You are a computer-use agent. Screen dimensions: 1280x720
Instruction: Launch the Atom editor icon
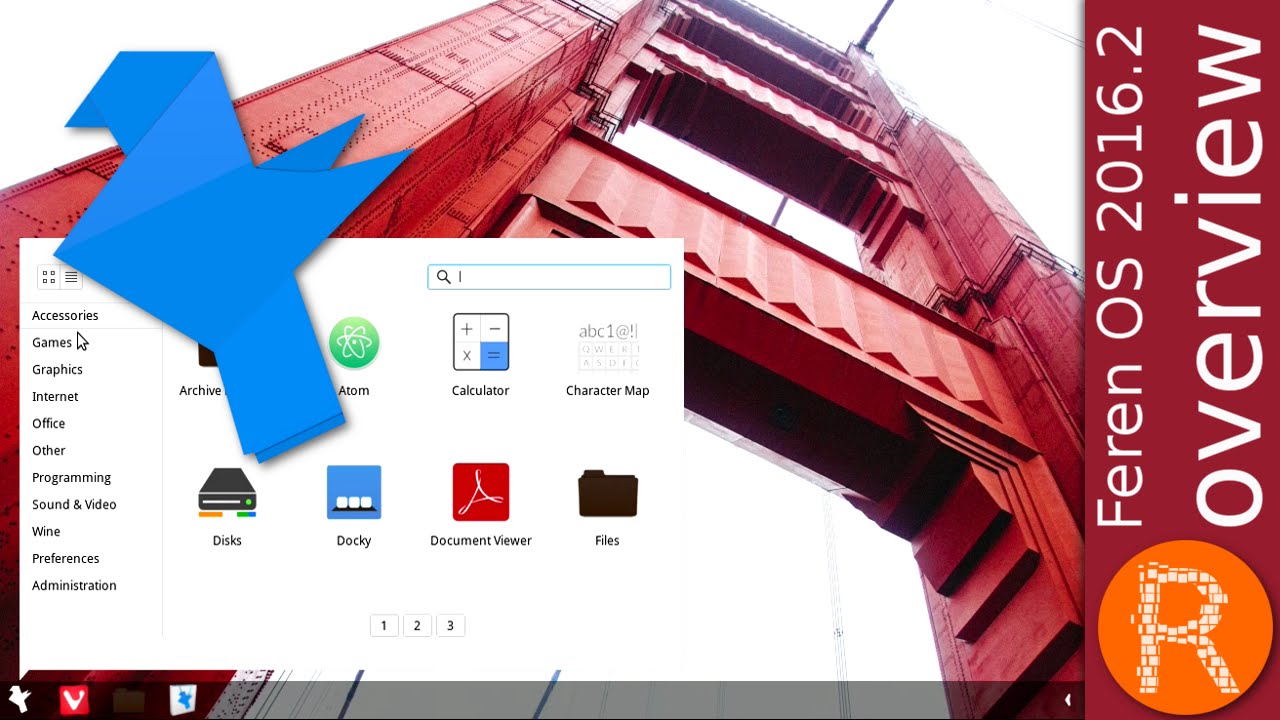(354, 343)
